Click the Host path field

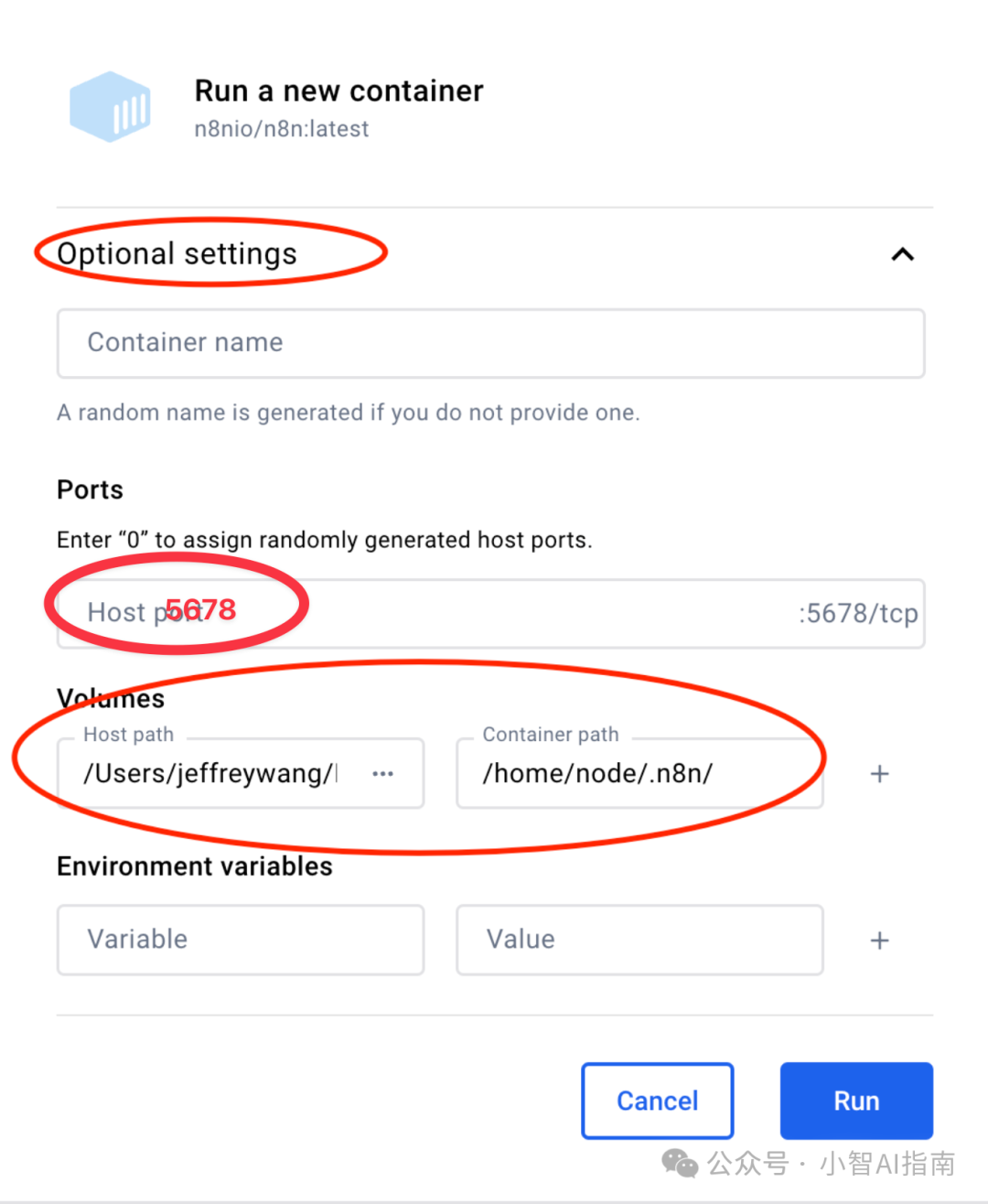point(241,773)
